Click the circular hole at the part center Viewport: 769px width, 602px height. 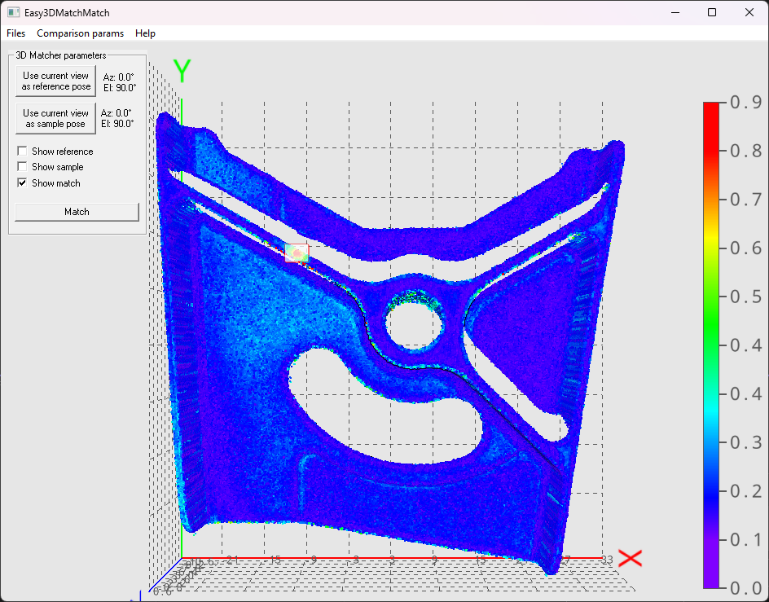[x=412, y=324]
